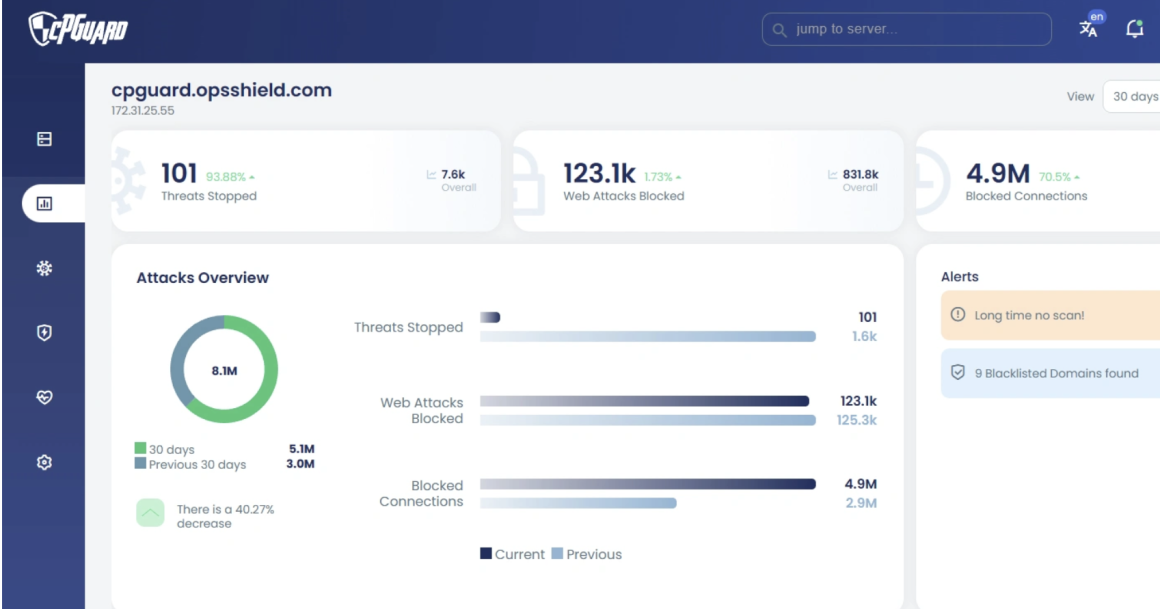Click the Web Attacks Blocked card

[708, 181]
